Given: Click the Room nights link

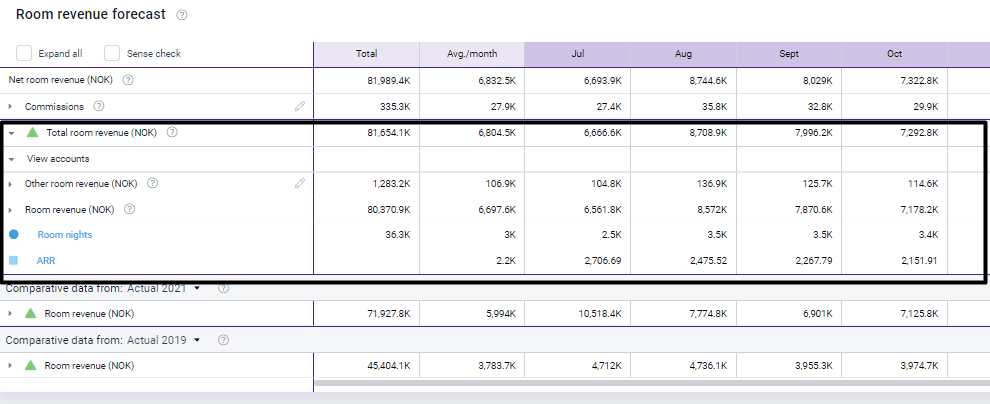Looking at the screenshot, I should click(65, 235).
